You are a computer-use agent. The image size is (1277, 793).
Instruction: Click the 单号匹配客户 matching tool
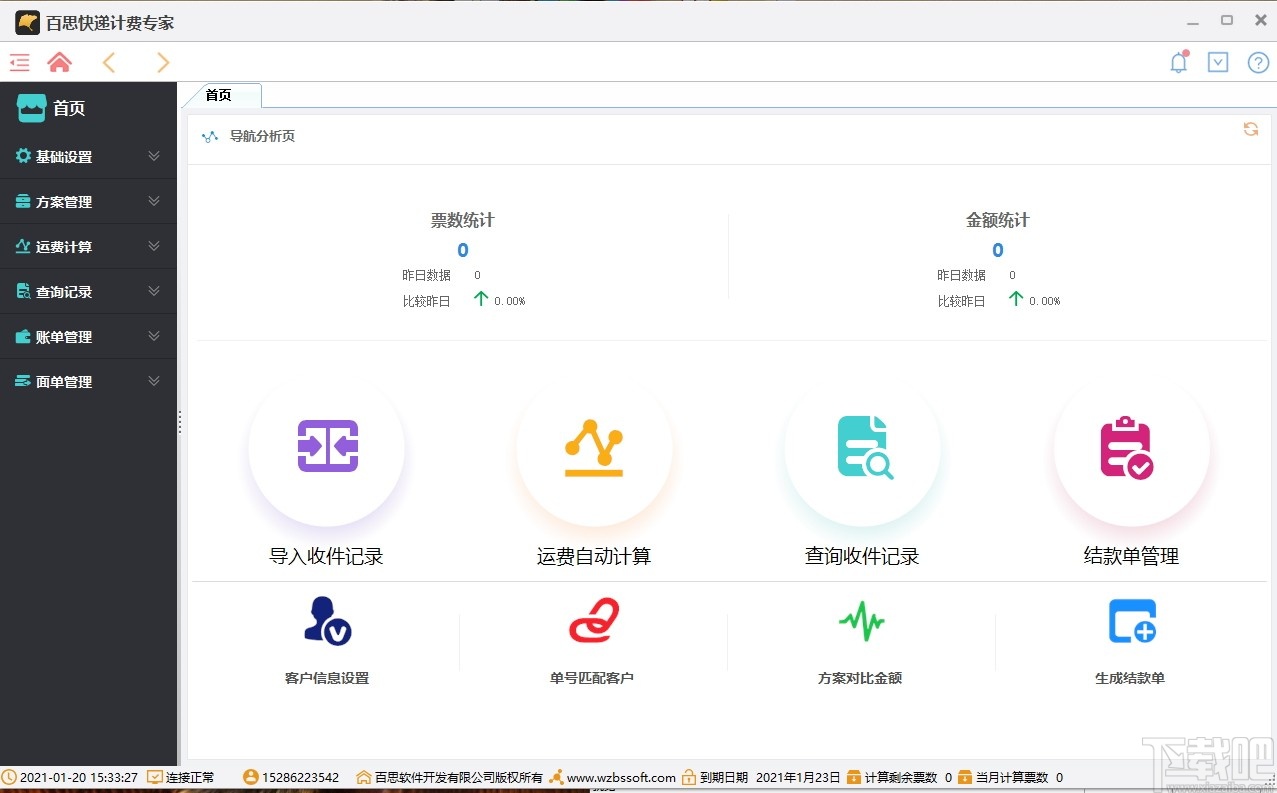click(x=593, y=620)
